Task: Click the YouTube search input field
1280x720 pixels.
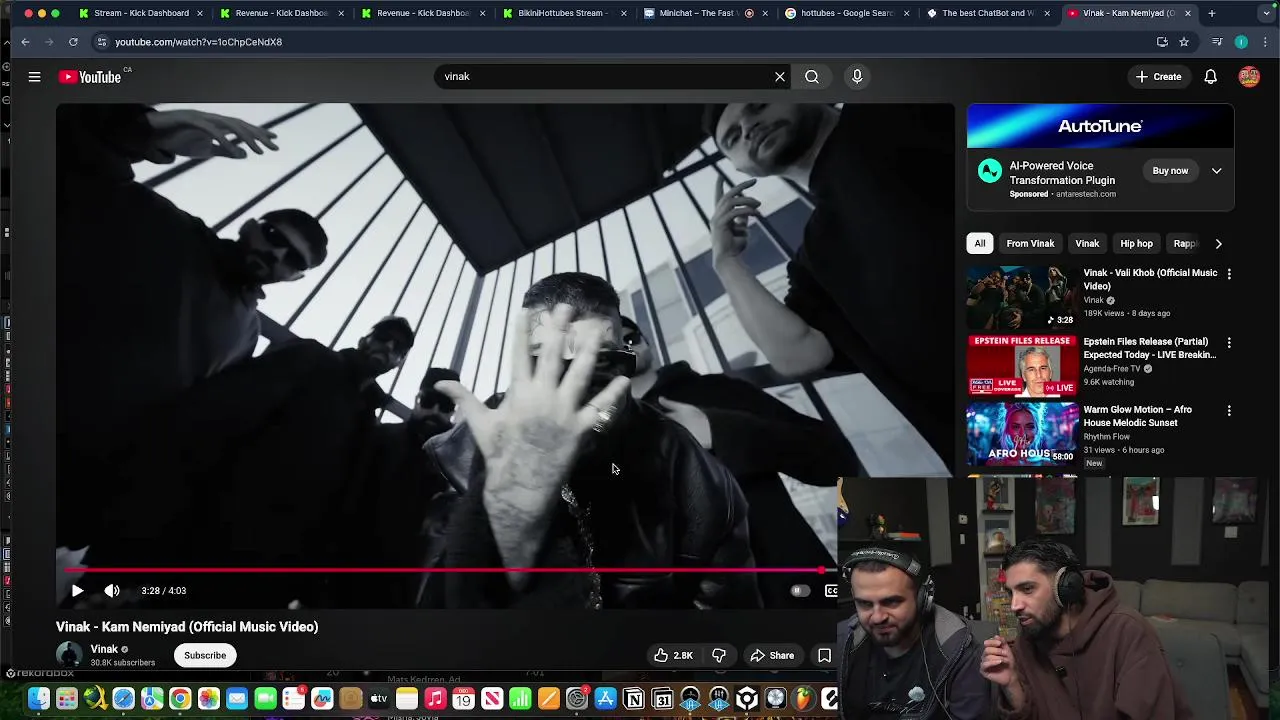Action: pos(605,77)
